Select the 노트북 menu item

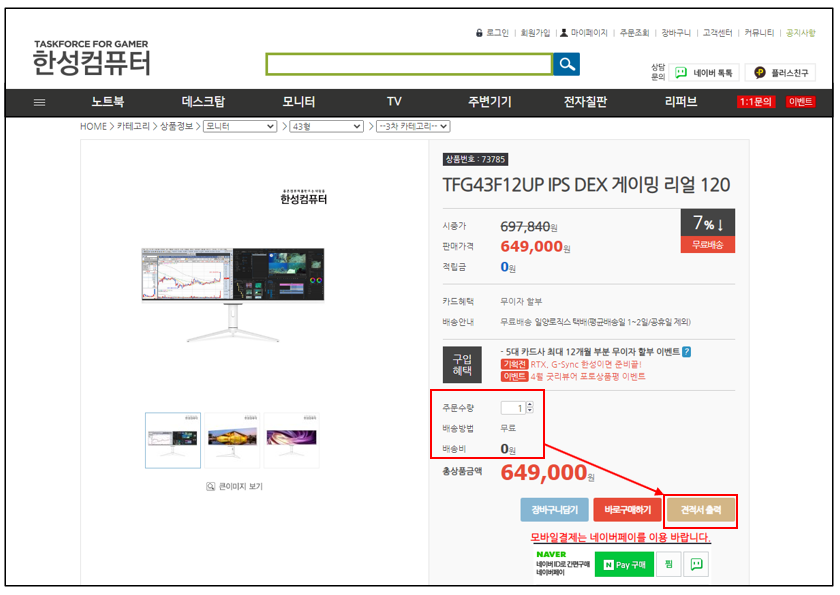click(x=108, y=102)
